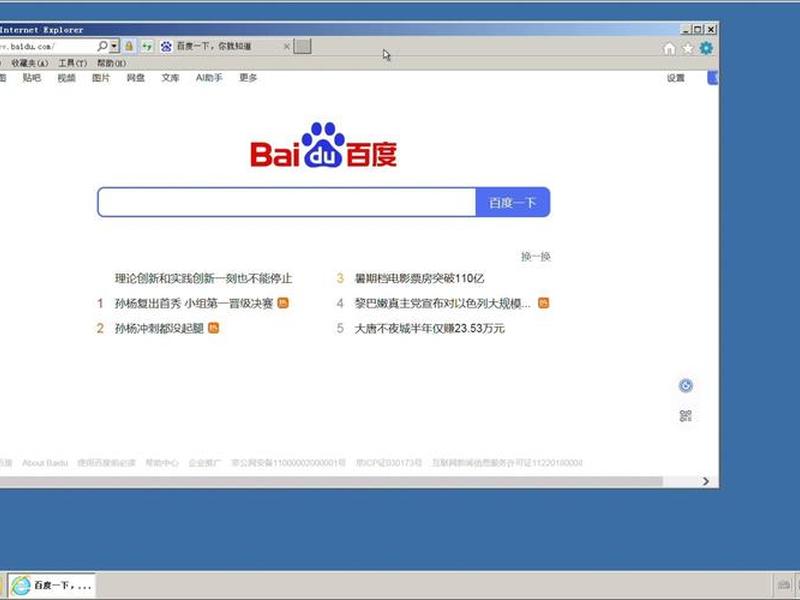Click the QR code icon on right
Viewport: 800px width, 600px height.
[686, 416]
